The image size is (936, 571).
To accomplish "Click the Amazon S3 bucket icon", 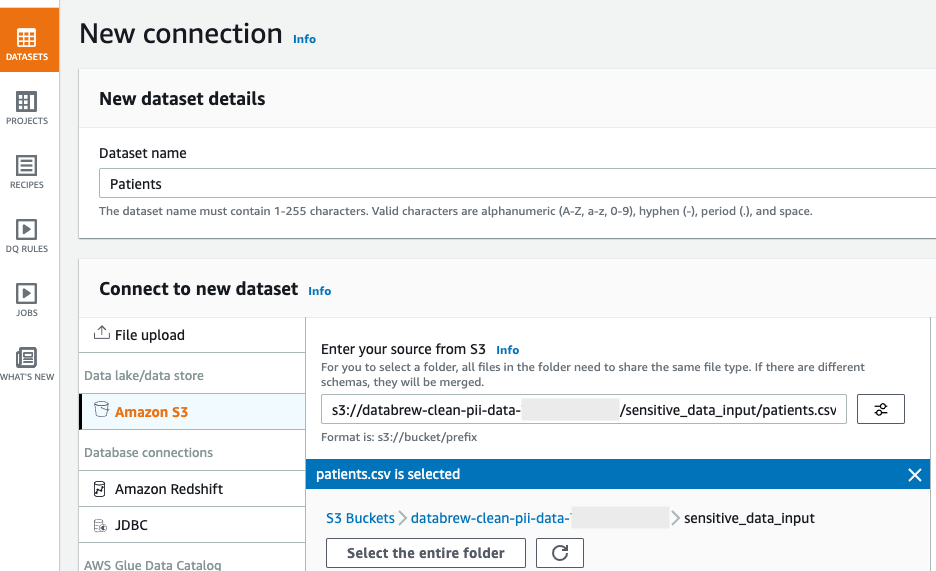I will pyautogui.click(x=101, y=409).
